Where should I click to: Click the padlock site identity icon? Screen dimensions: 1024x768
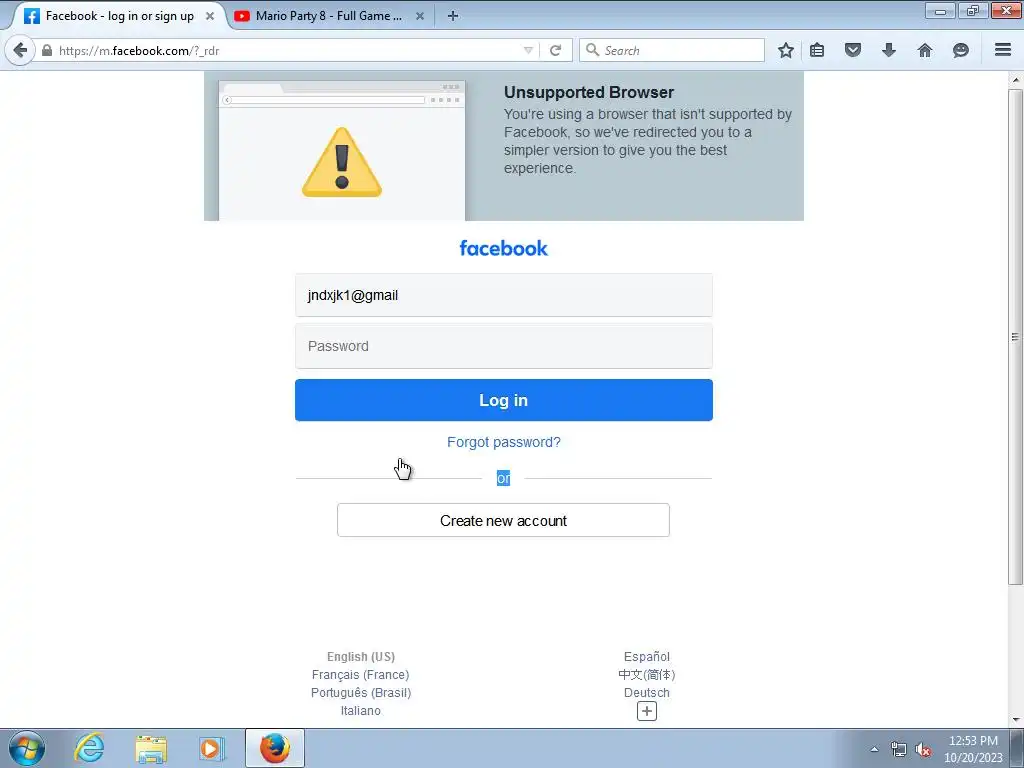pyautogui.click(x=47, y=50)
